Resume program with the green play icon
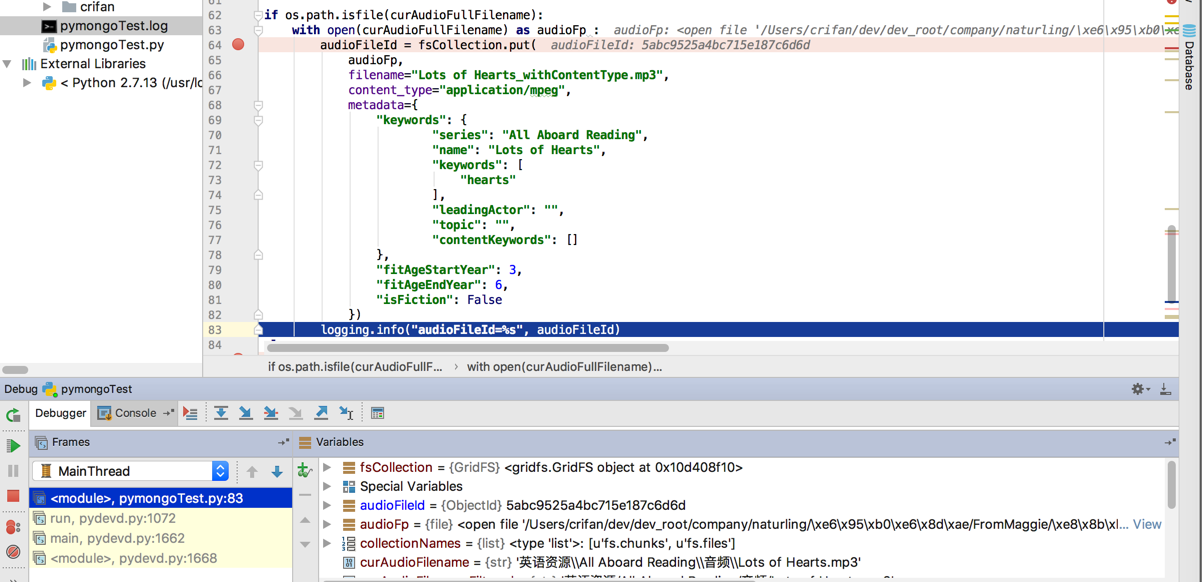The image size is (1202, 582). [13, 446]
